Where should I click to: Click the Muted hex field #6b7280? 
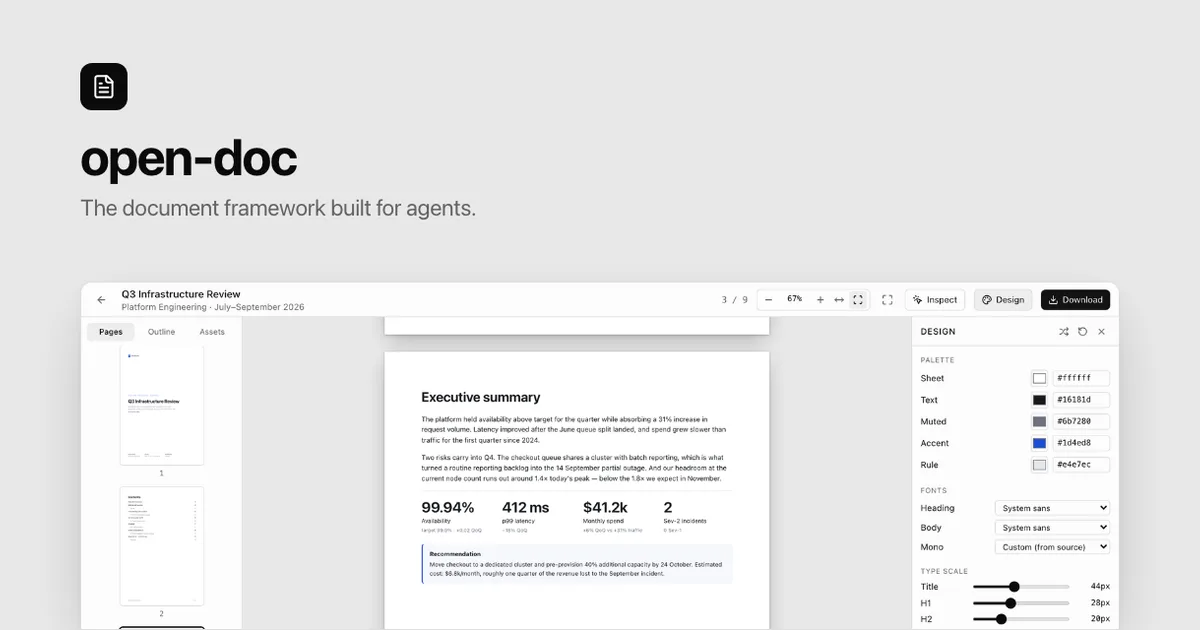pos(1081,422)
